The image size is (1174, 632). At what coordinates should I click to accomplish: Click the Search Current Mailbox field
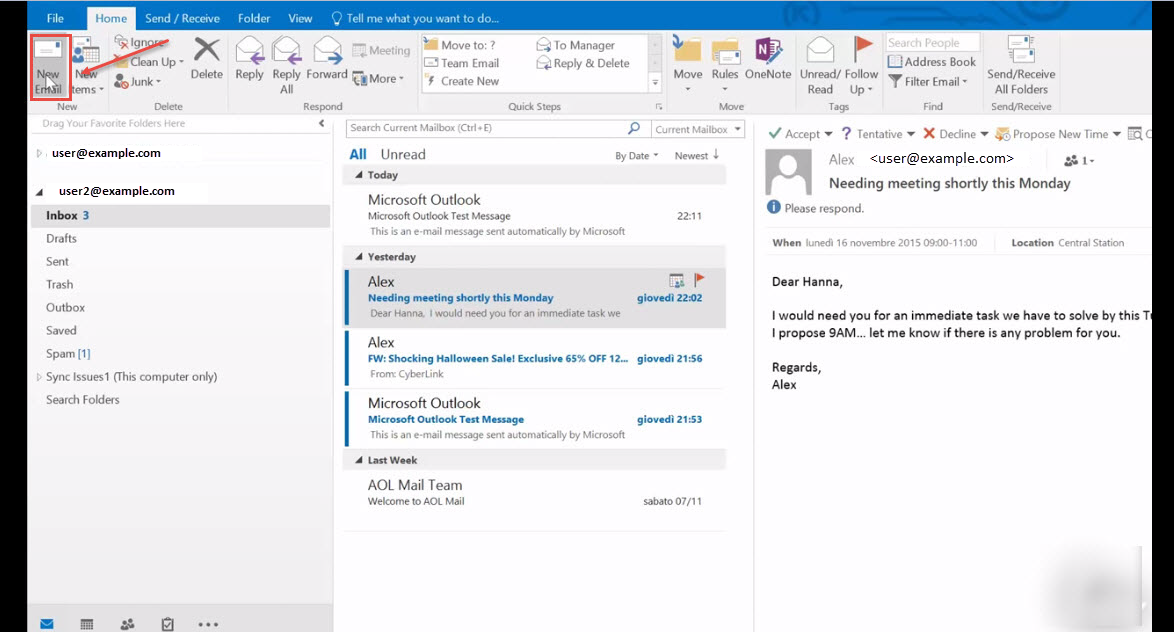click(480, 128)
